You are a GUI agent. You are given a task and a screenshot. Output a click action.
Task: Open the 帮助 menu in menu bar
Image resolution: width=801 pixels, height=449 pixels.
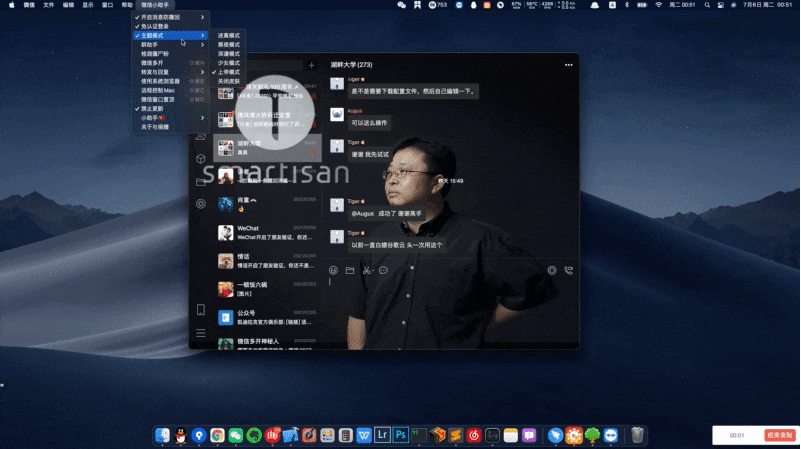(x=127, y=5)
